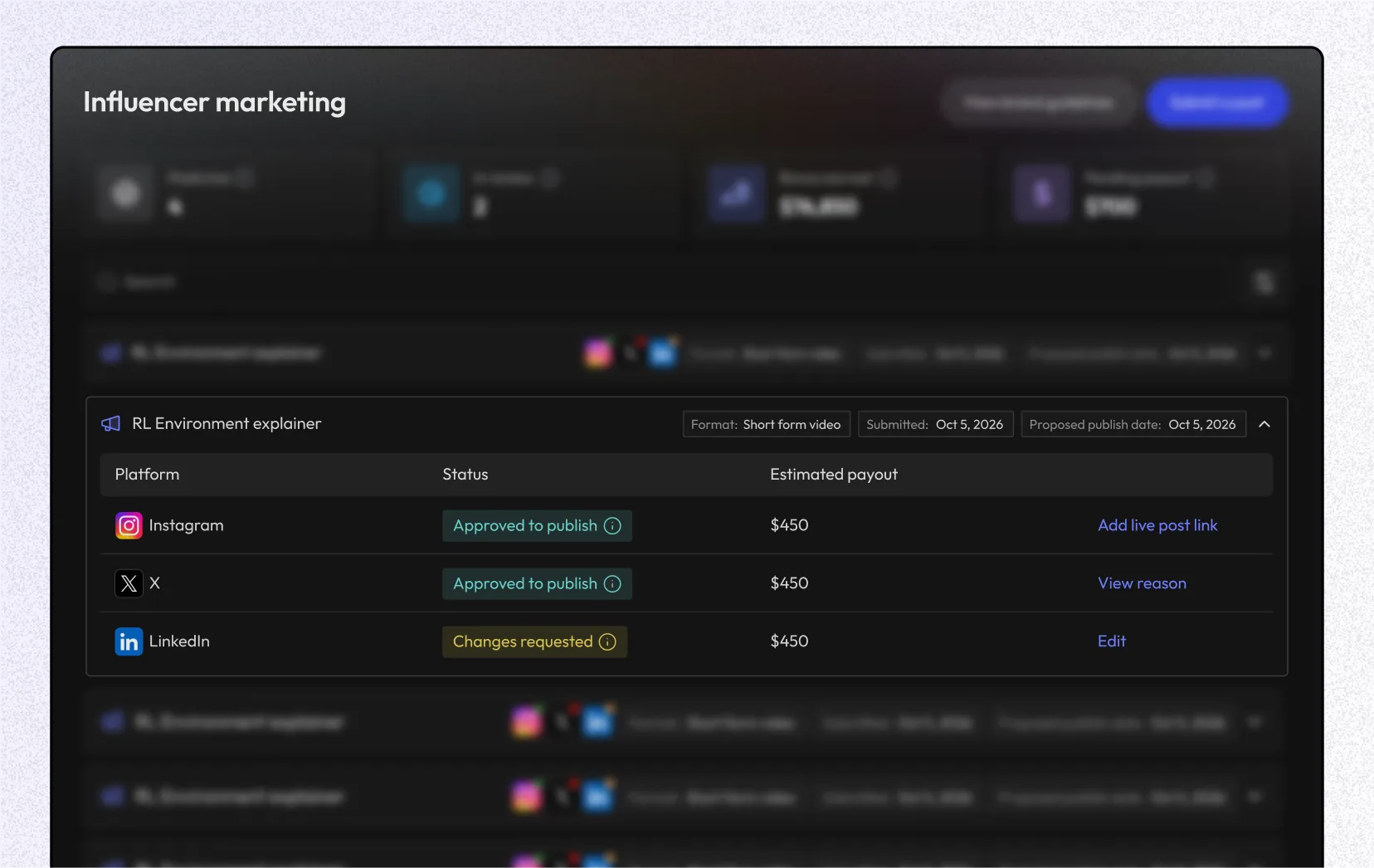The width and height of the screenshot is (1374, 868).
Task: Click the Format: Short form video tag
Action: pos(766,424)
